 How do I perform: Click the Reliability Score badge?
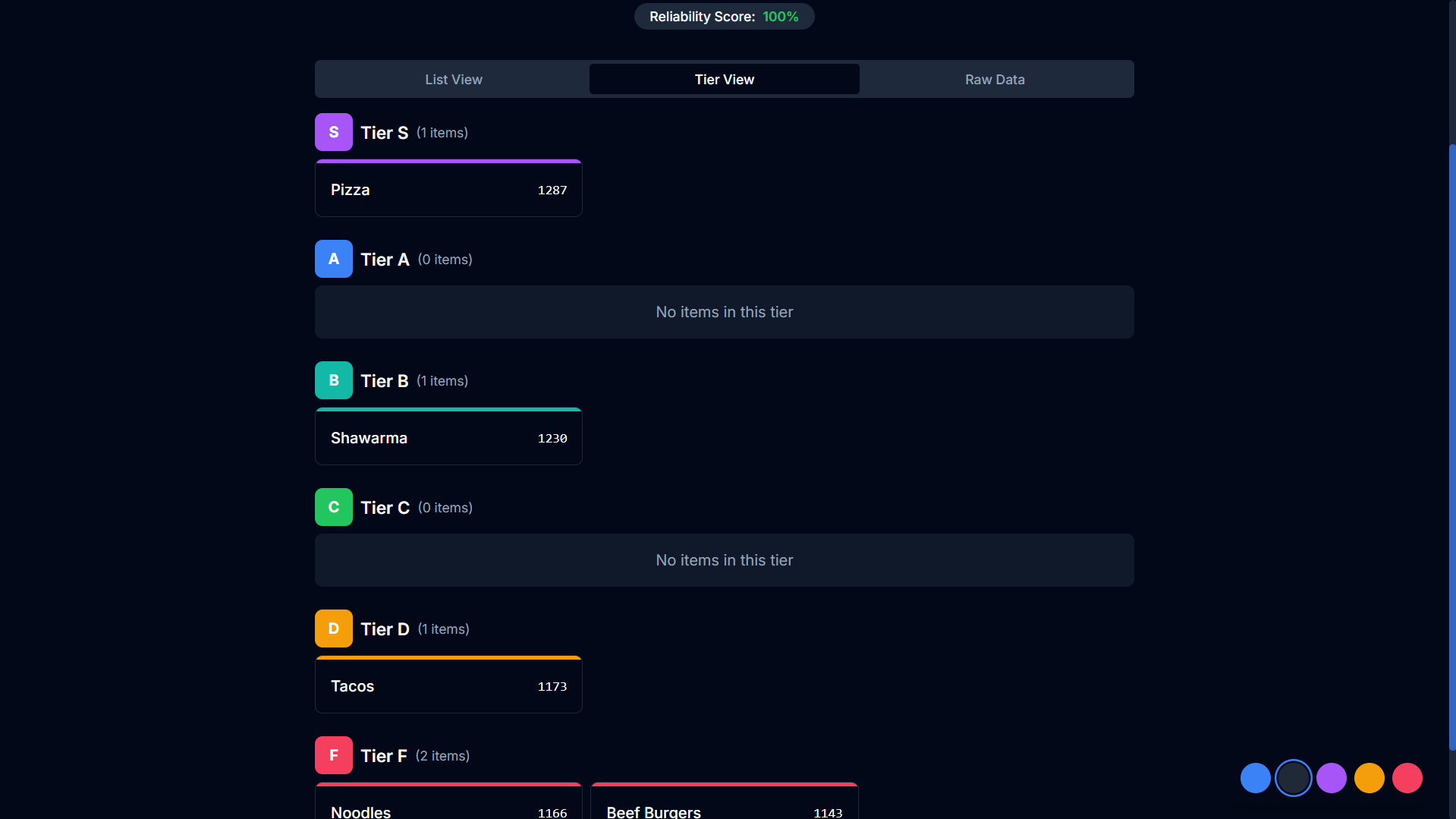pyautogui.click(x=724, y=16)
